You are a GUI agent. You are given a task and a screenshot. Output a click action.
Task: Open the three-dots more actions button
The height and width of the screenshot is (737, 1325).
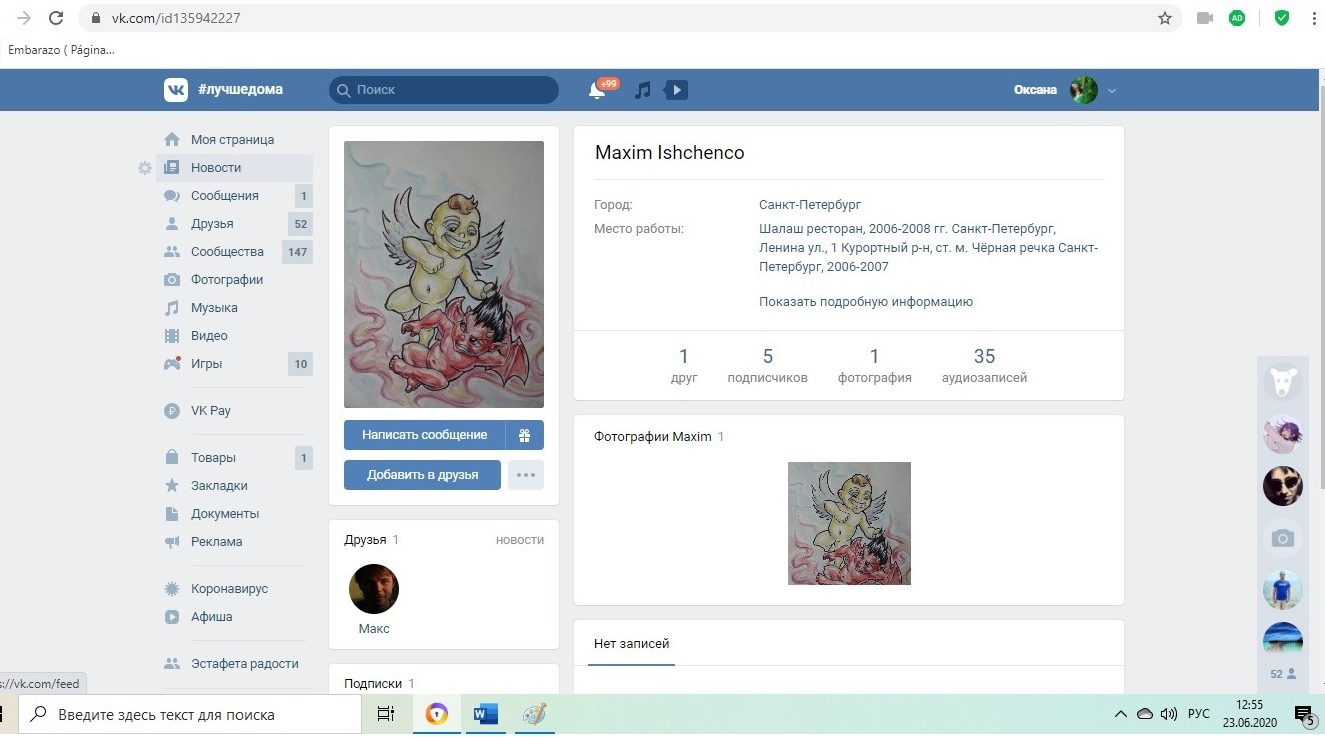(x=526, y=475)
